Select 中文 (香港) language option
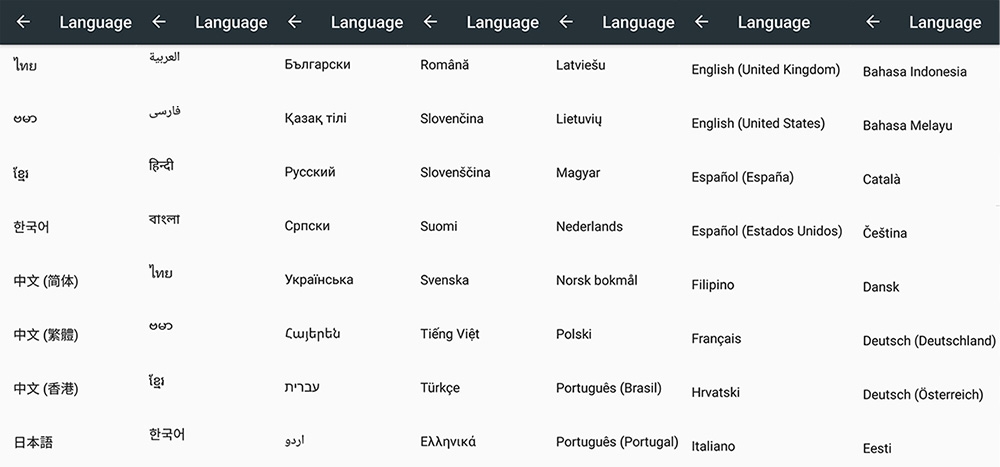Viewport: 1000px width, 467px height. point(46,388)
